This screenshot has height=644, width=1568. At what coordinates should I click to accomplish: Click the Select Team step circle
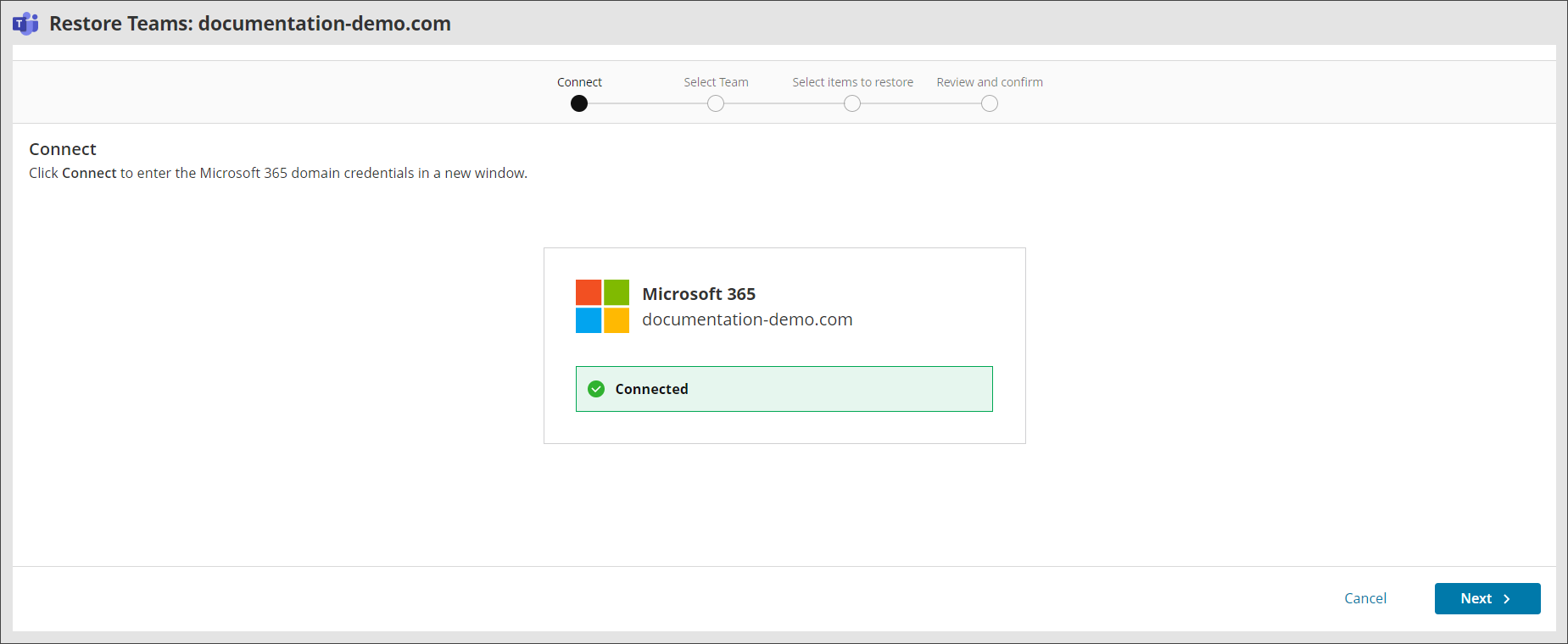[x=716, y=103]
